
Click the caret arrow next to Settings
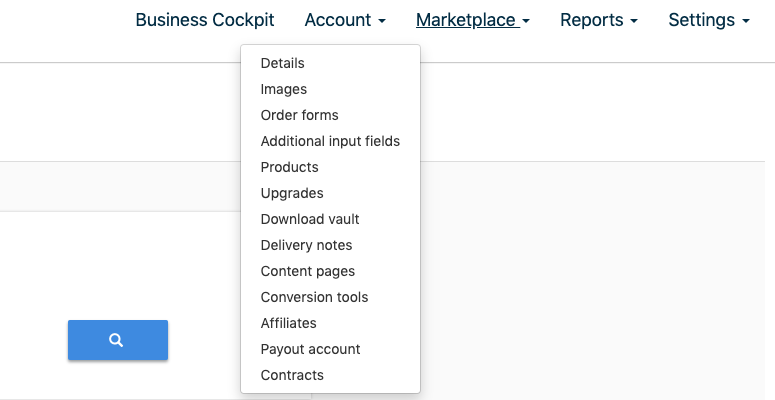[745, 21]
